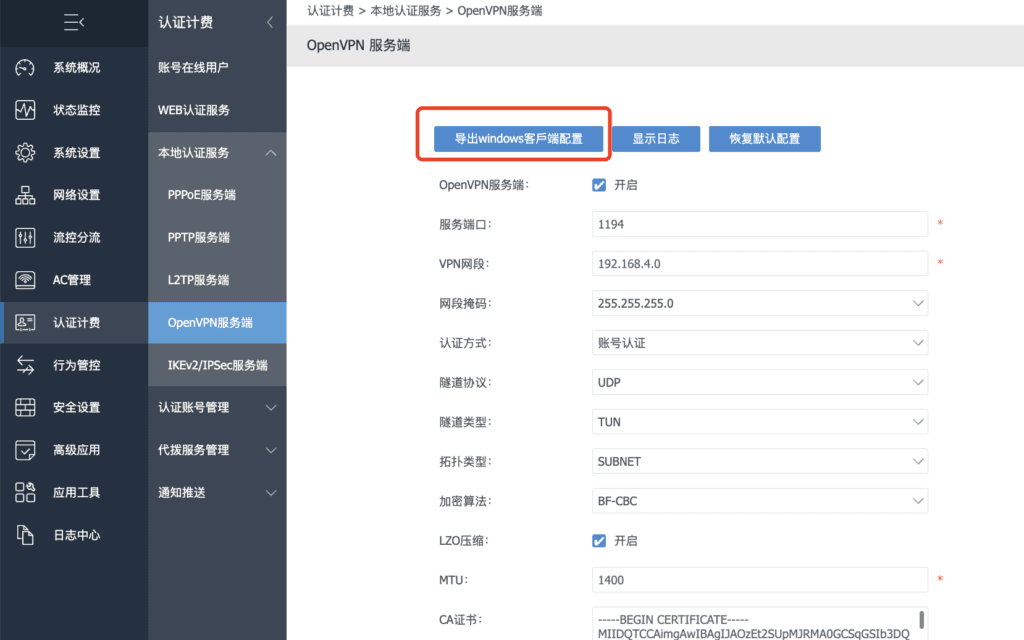
Task: Open 系统设置 via its gear icon
Action: point(26,153)
